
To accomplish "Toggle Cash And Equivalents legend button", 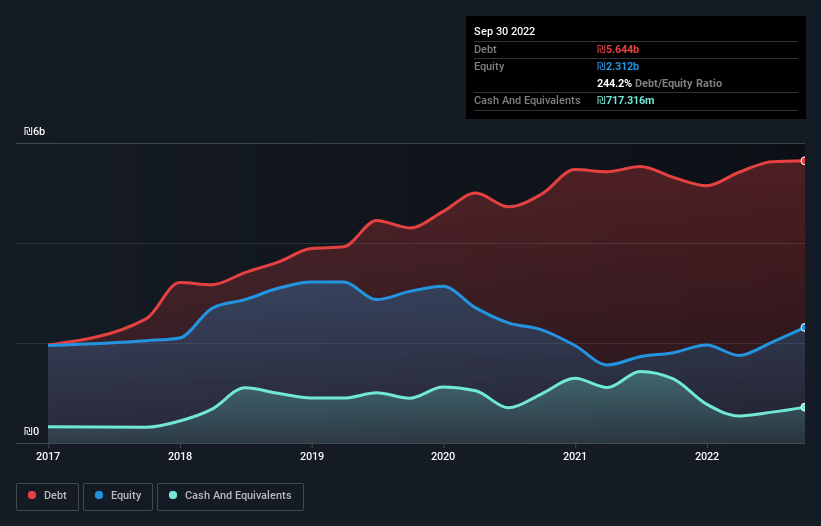I will click(x=230, y=496).
